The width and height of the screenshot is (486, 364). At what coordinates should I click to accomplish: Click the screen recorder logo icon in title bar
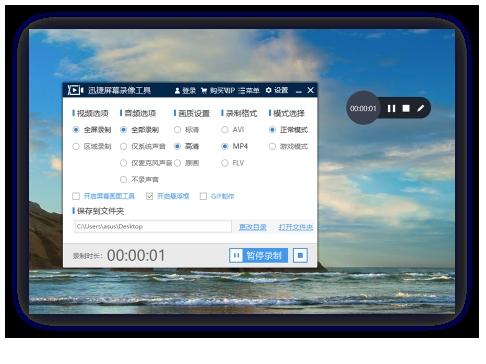tap(75, 90)
